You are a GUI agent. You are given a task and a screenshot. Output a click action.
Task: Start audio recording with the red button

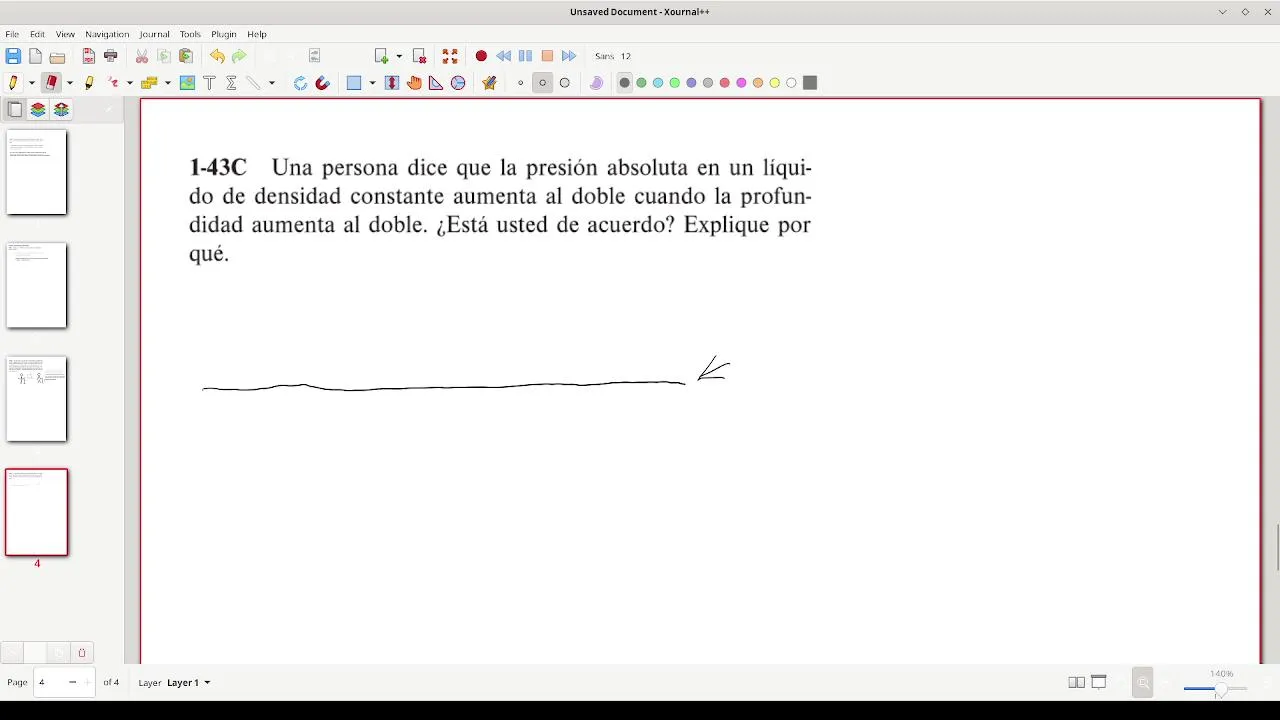[481, 56]
